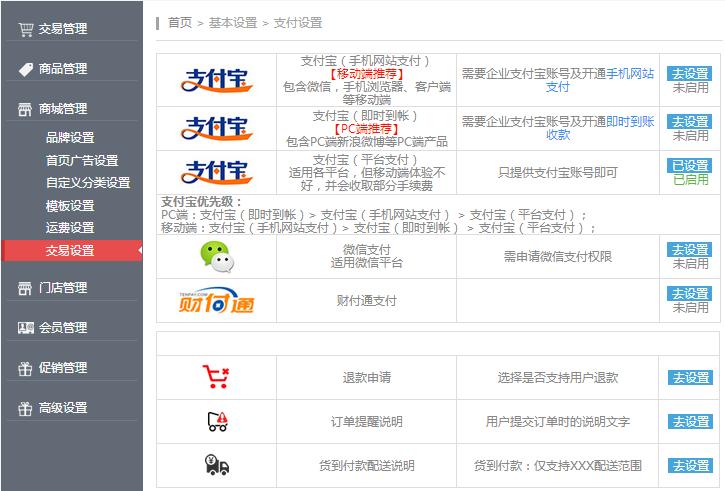Screen dimensions: 725x491
Task: Click Alipay logo in 手机网站支付 row
Action: (x=216, y=80)
